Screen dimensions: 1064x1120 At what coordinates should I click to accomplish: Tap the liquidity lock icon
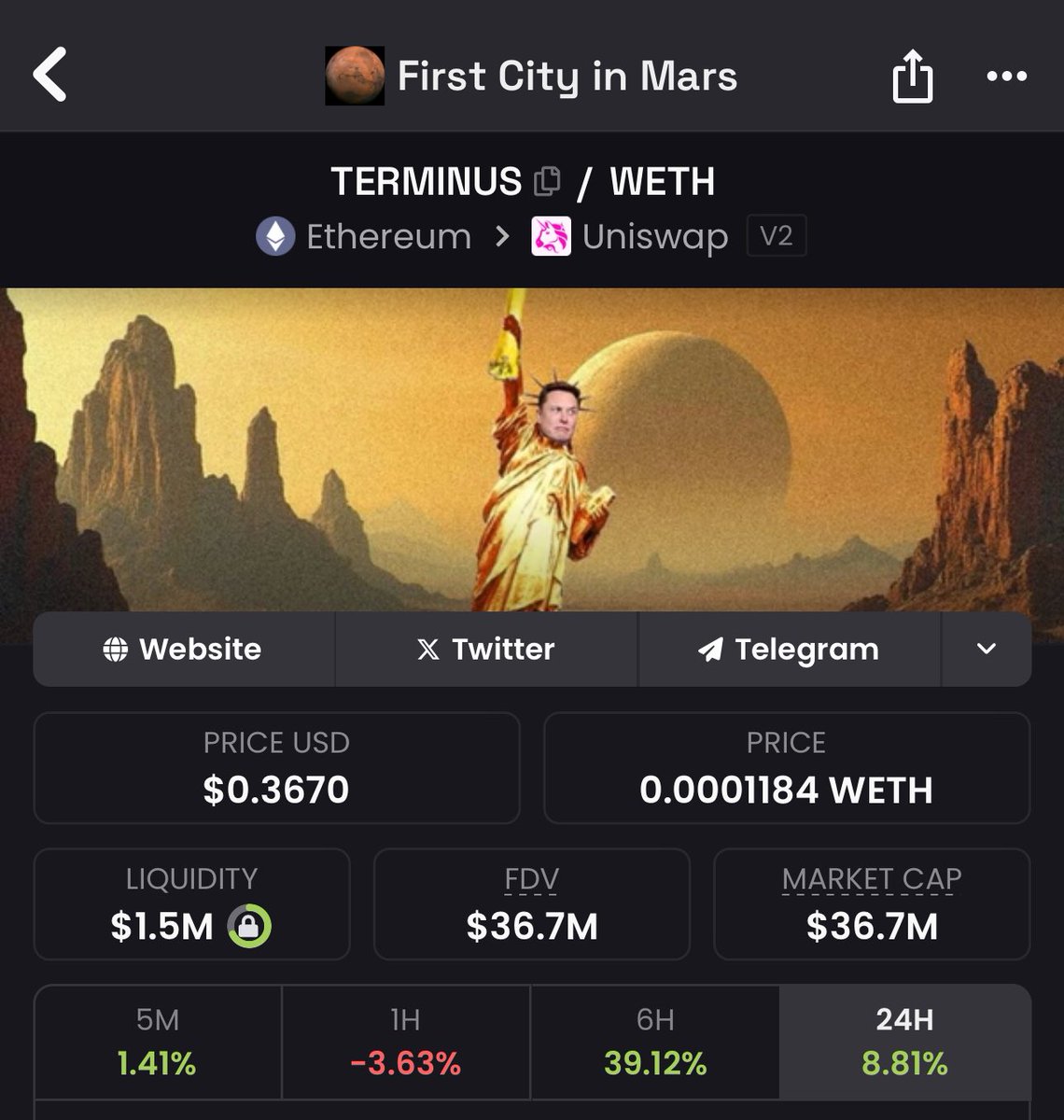pyautogui.click(x=249, y=926)
